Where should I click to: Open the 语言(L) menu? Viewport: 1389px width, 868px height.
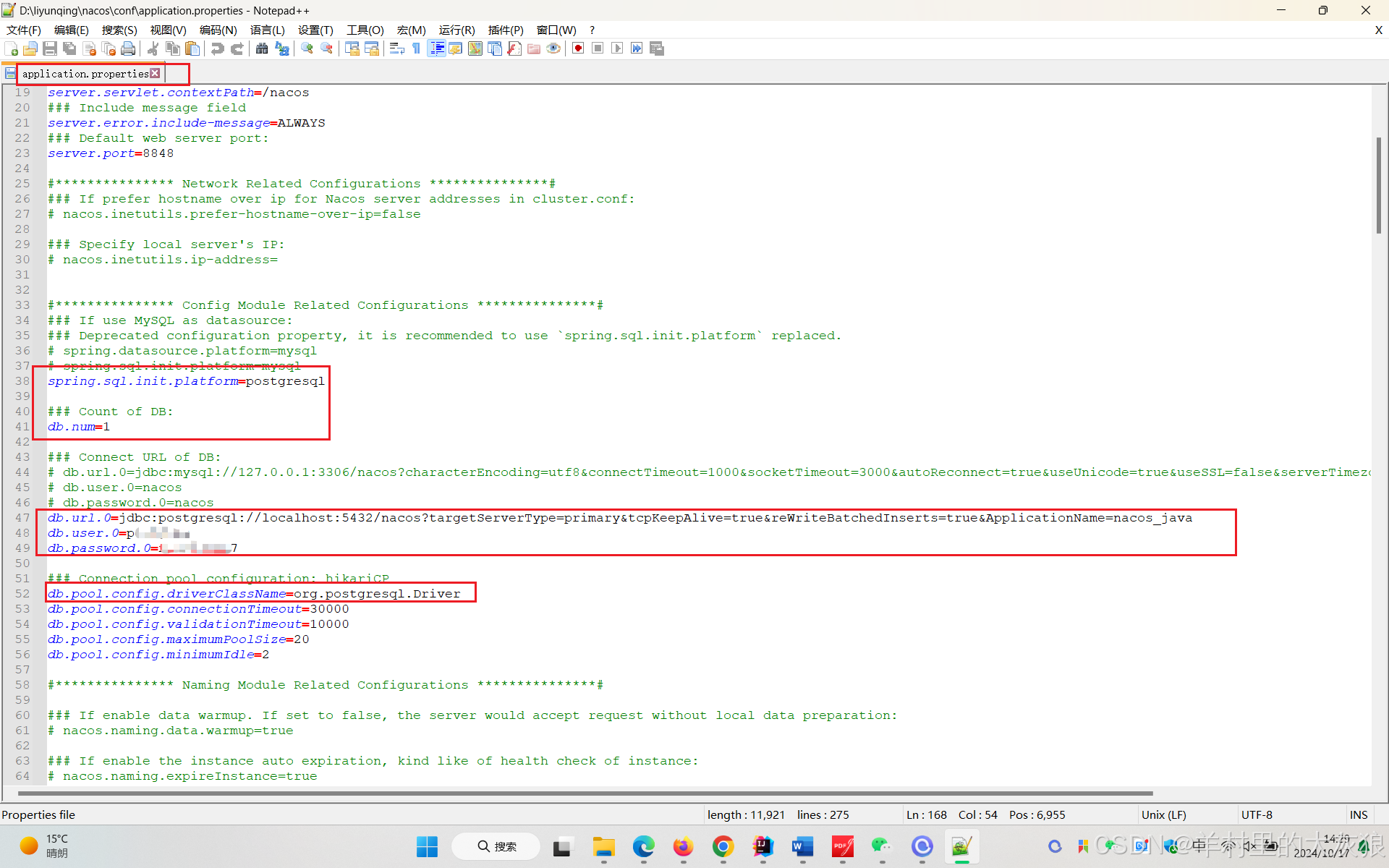[x=267, y=30]
